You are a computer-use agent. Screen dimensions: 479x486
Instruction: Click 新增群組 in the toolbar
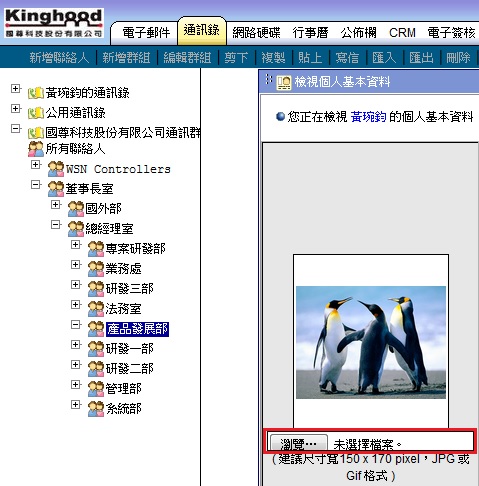pyautogui.click(x=126, y=58)
